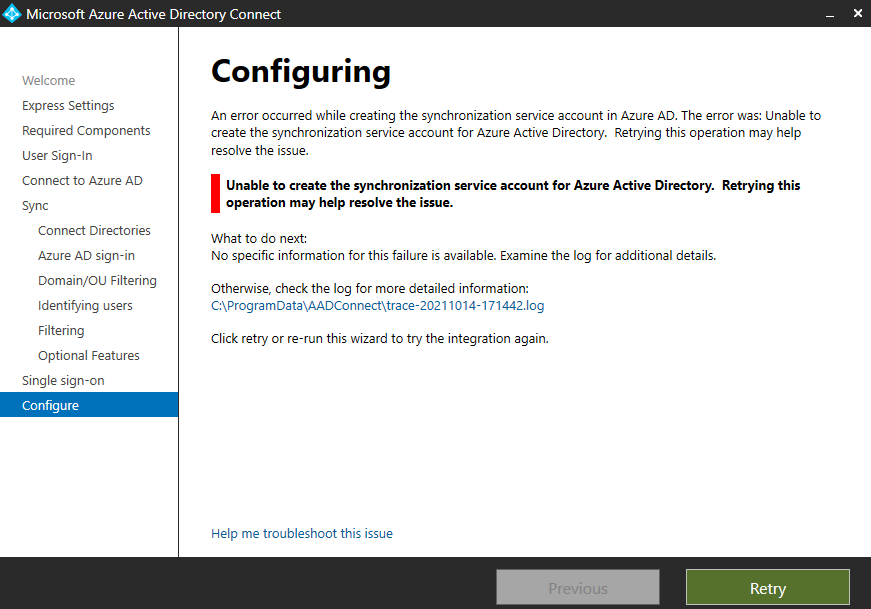The height and width of the screenshot is (609, 871).
Task: Select the Welcome step in the sidebar
Action: (x=48, y=81)
